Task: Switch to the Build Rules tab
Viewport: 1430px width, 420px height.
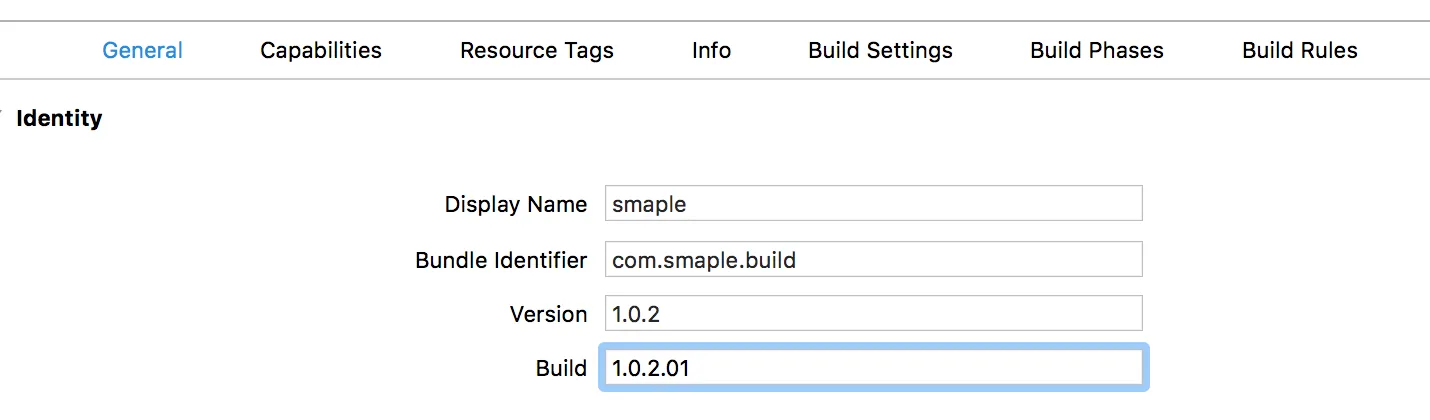Action: 1300,50
